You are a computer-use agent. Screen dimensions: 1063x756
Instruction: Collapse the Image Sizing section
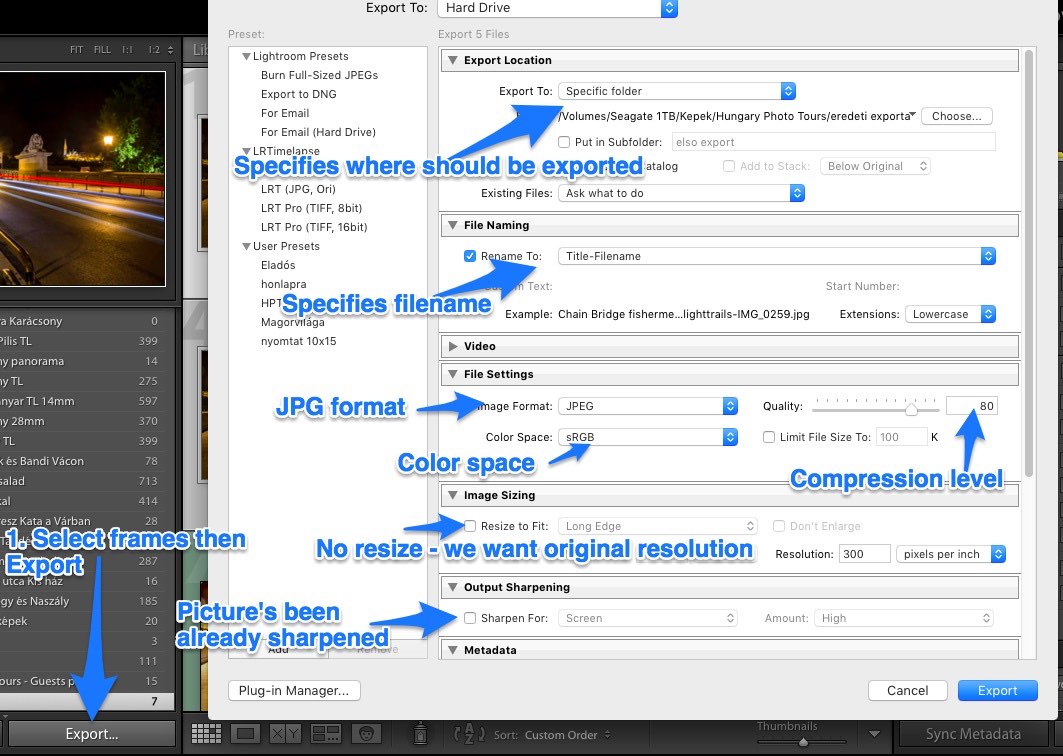click(453, 495)
